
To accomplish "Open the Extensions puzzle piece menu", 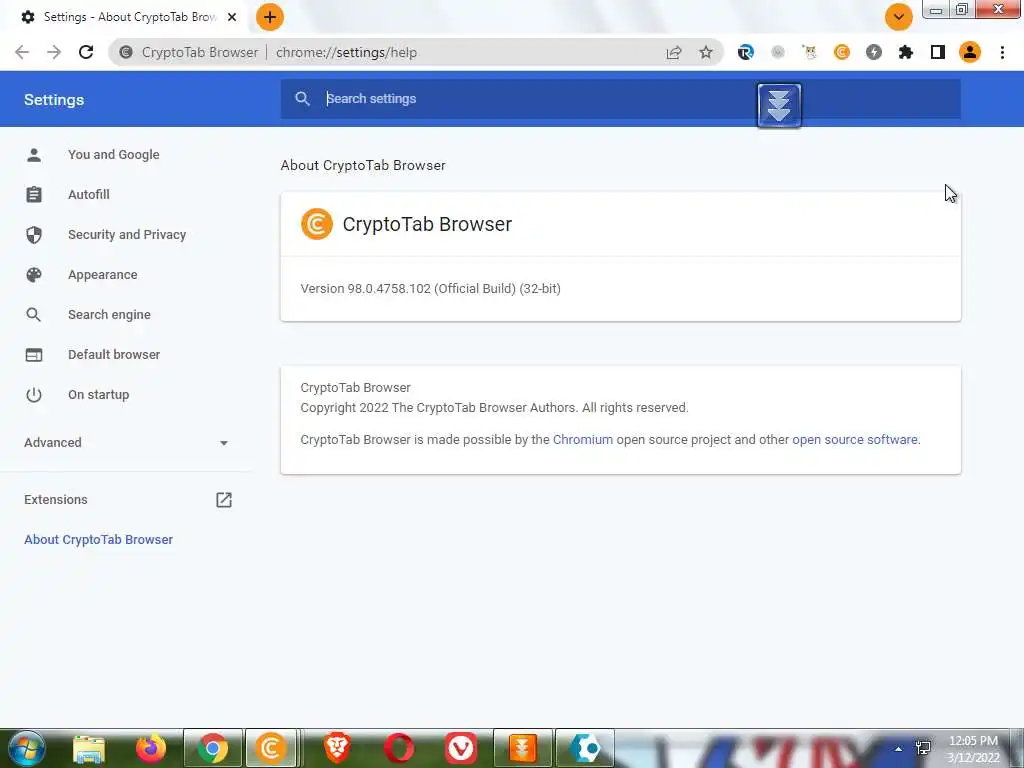I will 906,52.
